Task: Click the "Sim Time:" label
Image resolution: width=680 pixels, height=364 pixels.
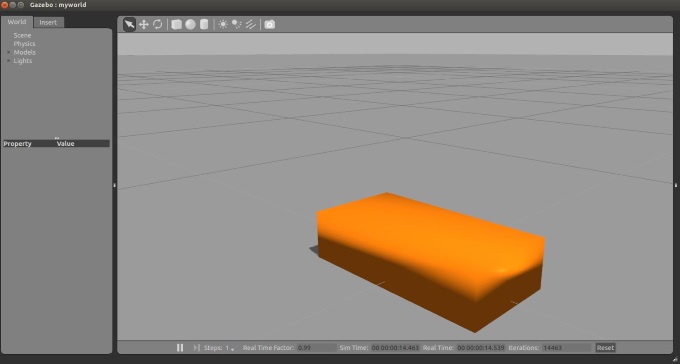Action: [x=354, y=348]
